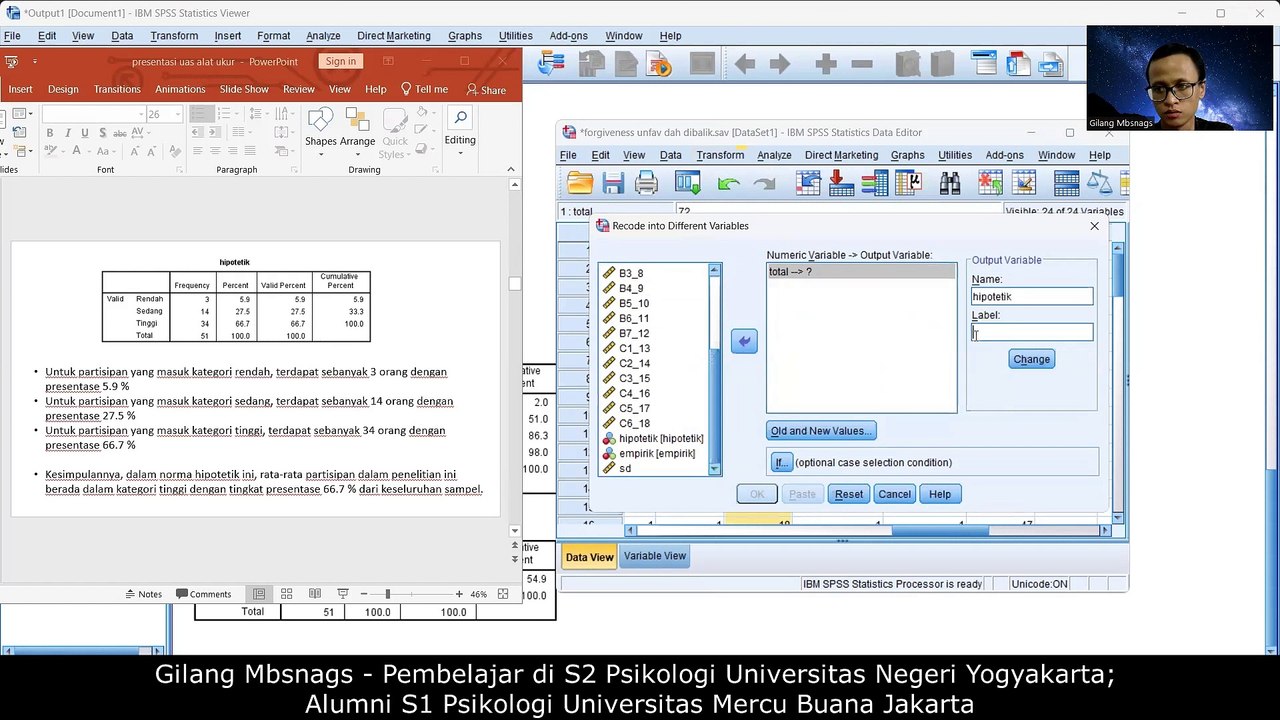
Task: Click variable list vertical scrollbar in Recode dialog
Action: tap(715, 369)
